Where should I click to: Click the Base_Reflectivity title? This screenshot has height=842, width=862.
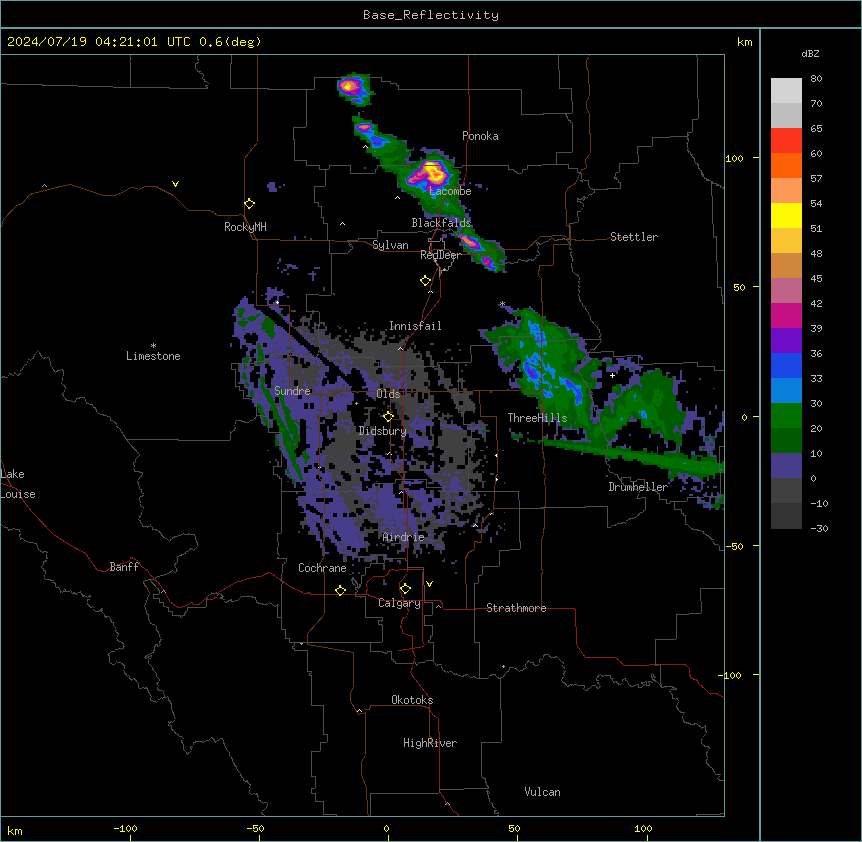[431, 15]
